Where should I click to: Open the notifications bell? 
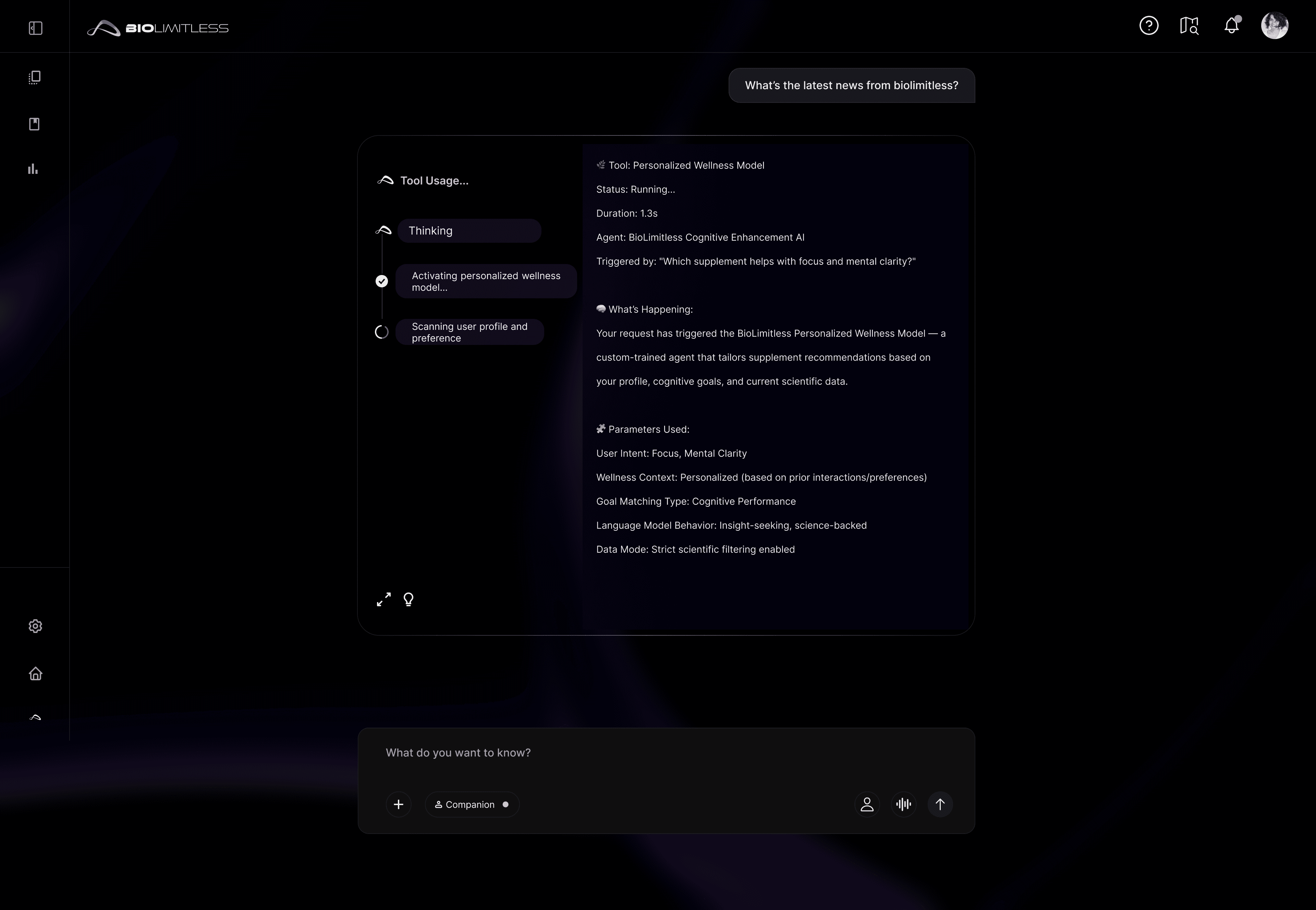1231,26
